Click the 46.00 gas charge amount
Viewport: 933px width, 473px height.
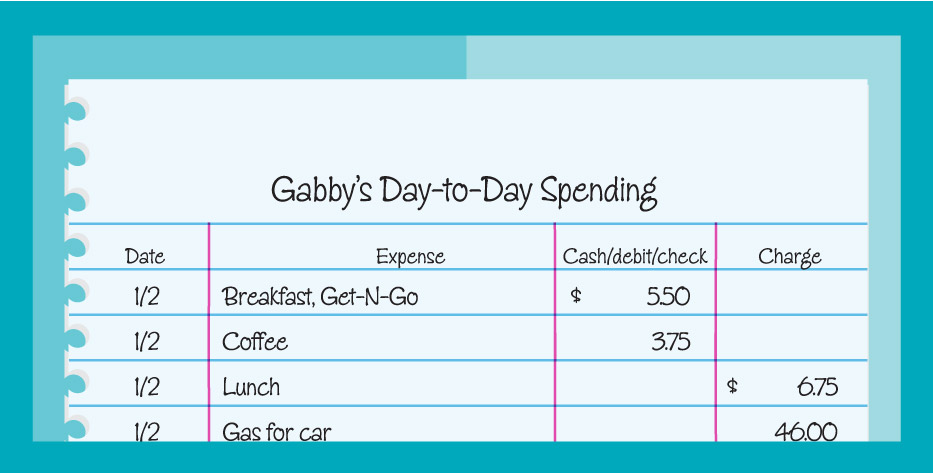[x=806, y=432]
